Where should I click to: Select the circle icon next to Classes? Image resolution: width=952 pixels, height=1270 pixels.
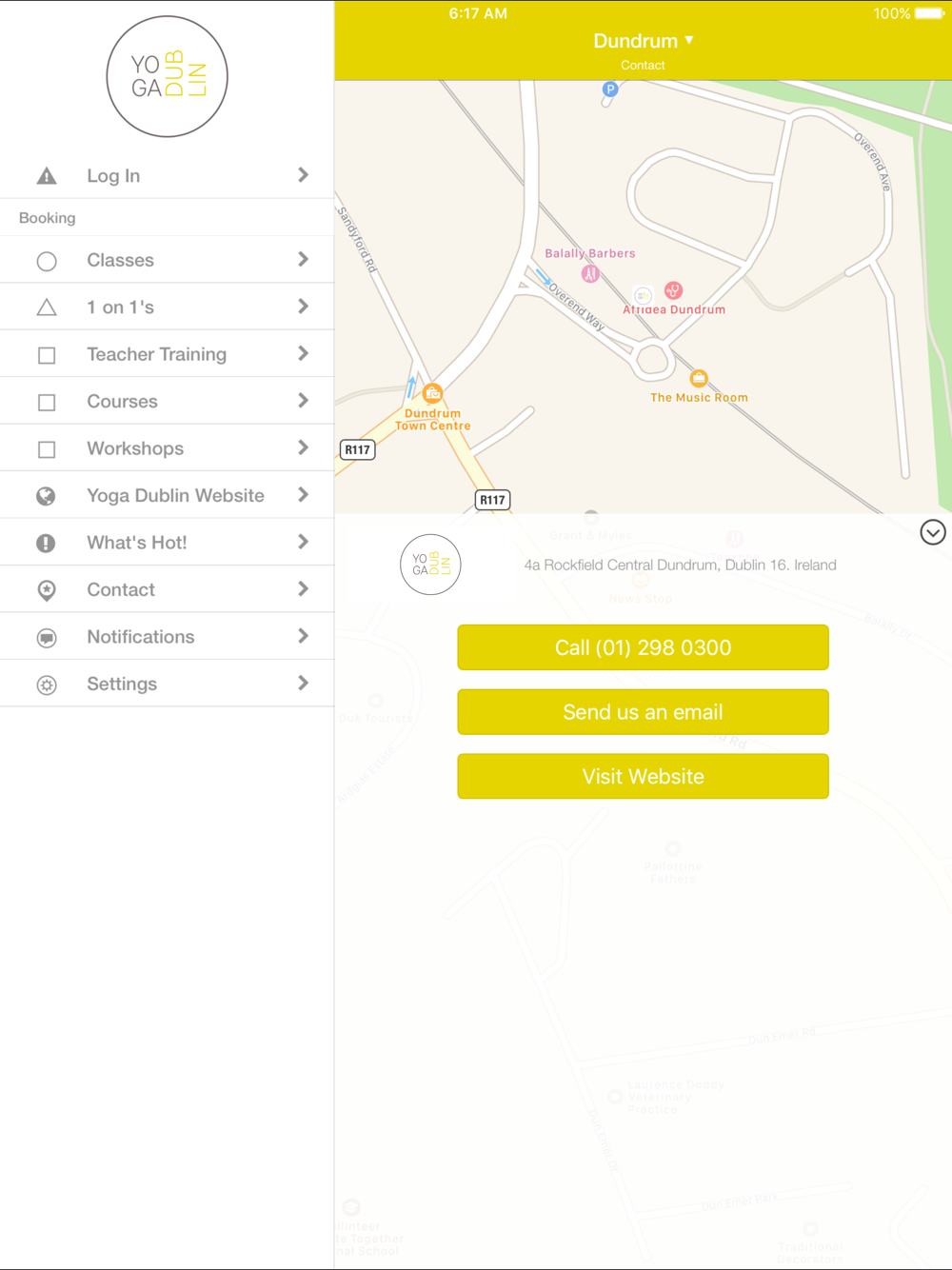47,261
